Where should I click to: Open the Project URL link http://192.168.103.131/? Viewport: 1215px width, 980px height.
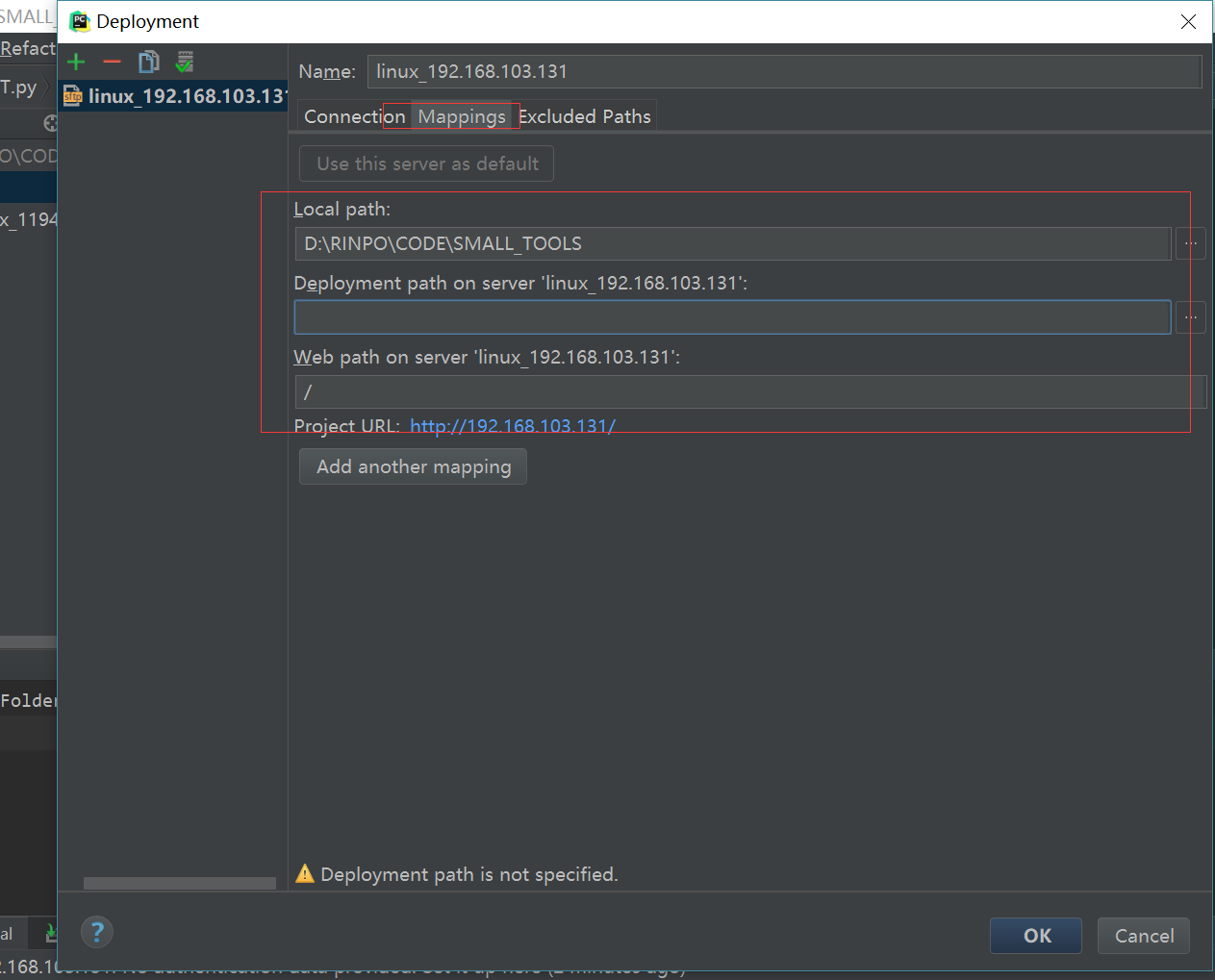pos(513,425)
